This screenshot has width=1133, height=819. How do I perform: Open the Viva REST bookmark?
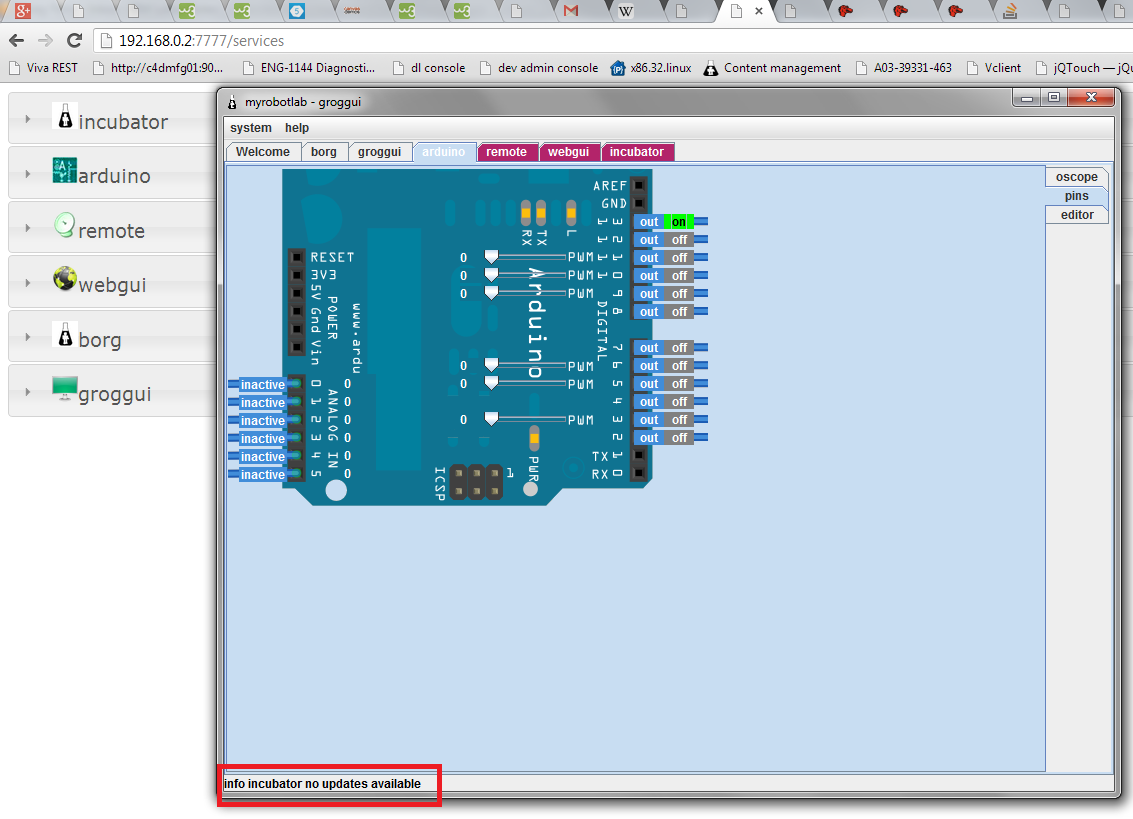coord(43,68)
